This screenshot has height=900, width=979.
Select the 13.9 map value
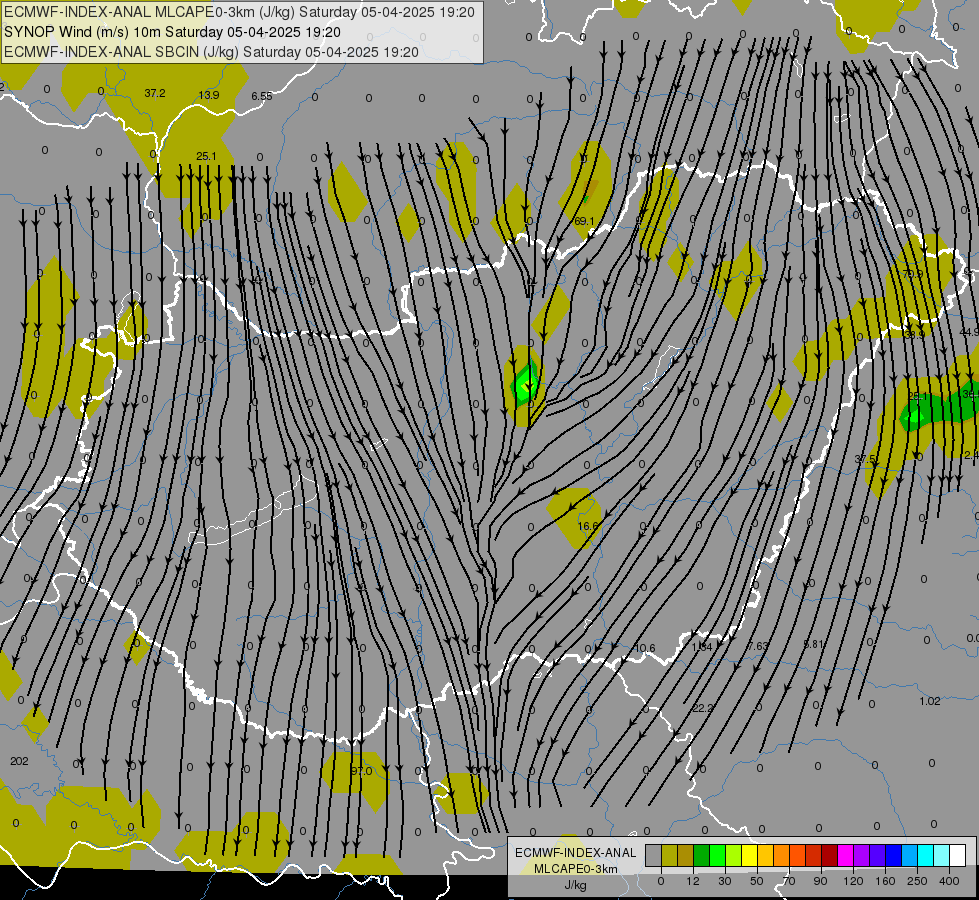click(209, 95)
